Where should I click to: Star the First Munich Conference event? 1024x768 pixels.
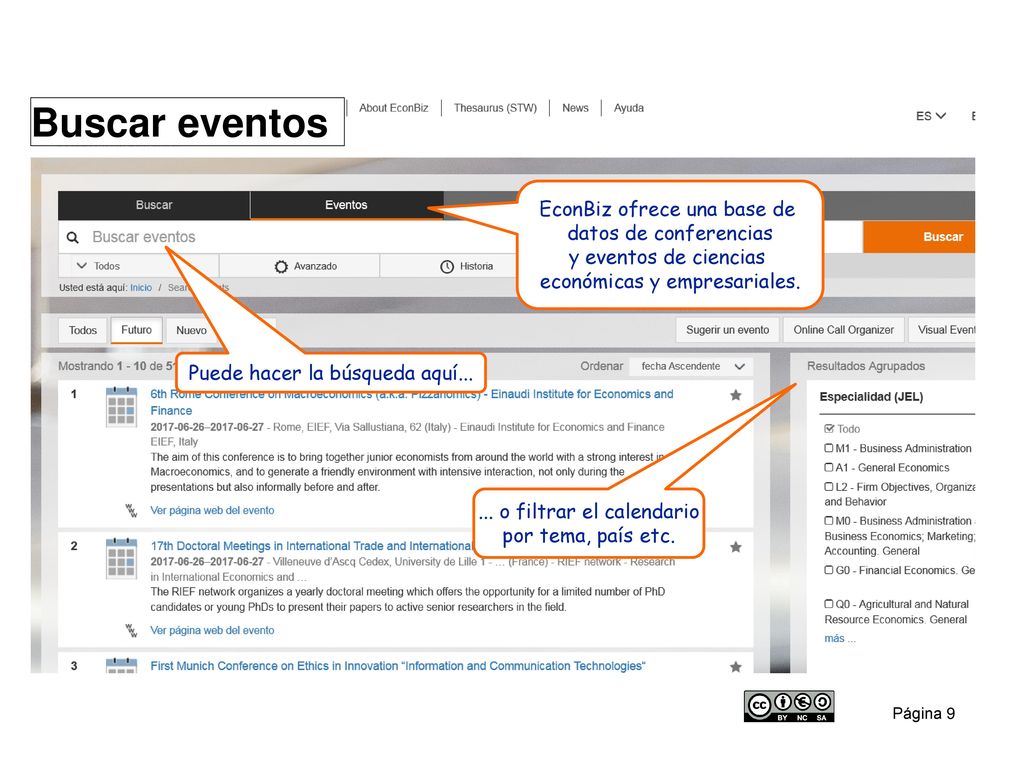735,667
